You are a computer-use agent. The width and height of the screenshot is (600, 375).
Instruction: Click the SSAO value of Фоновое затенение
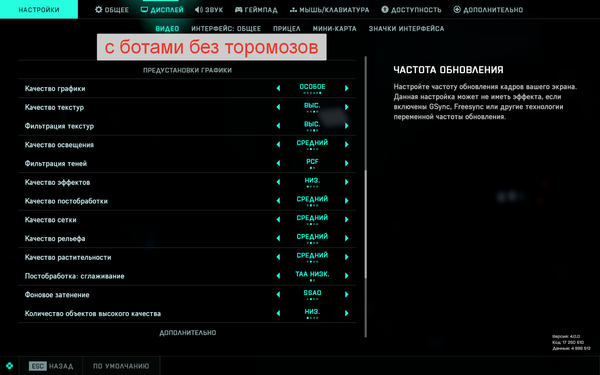pos(312,293)
